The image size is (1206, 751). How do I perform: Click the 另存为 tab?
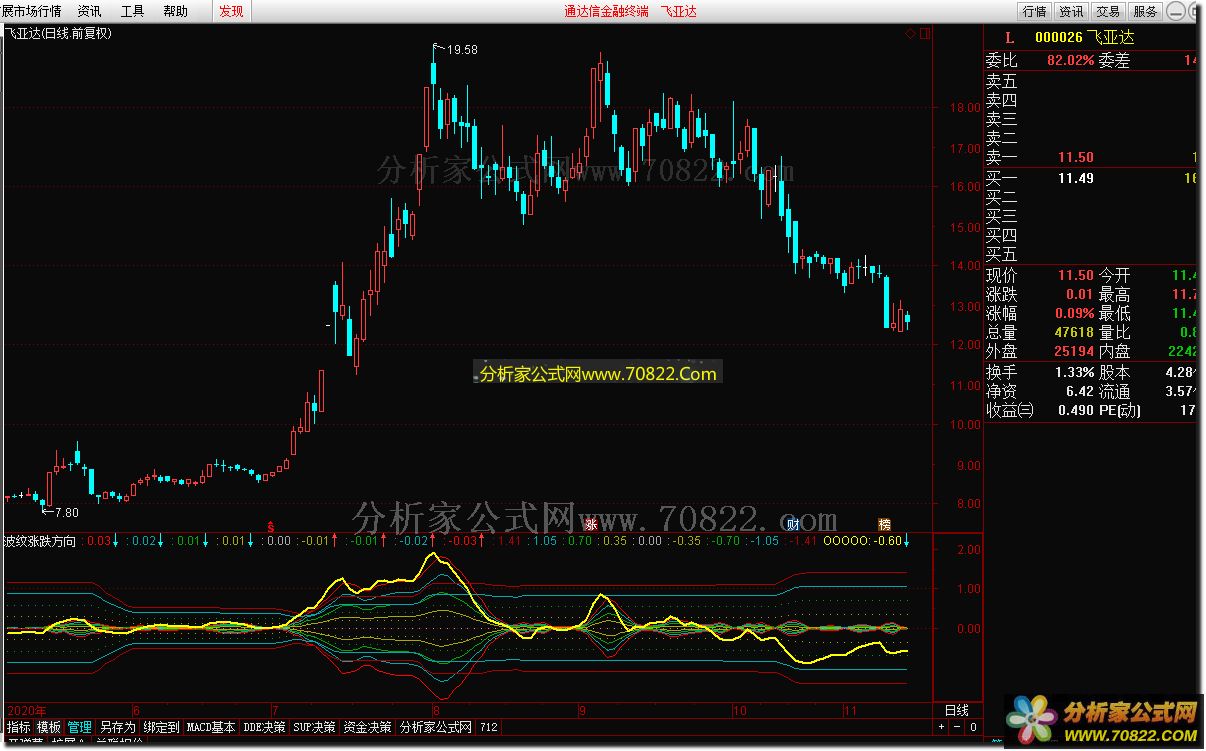pos(117,727)
